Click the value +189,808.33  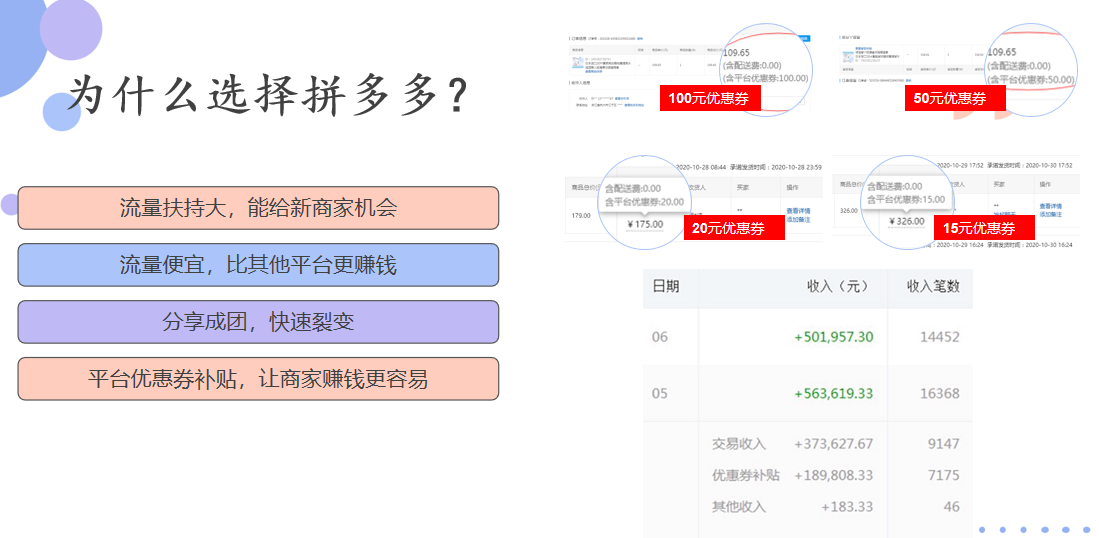[834, 475]
